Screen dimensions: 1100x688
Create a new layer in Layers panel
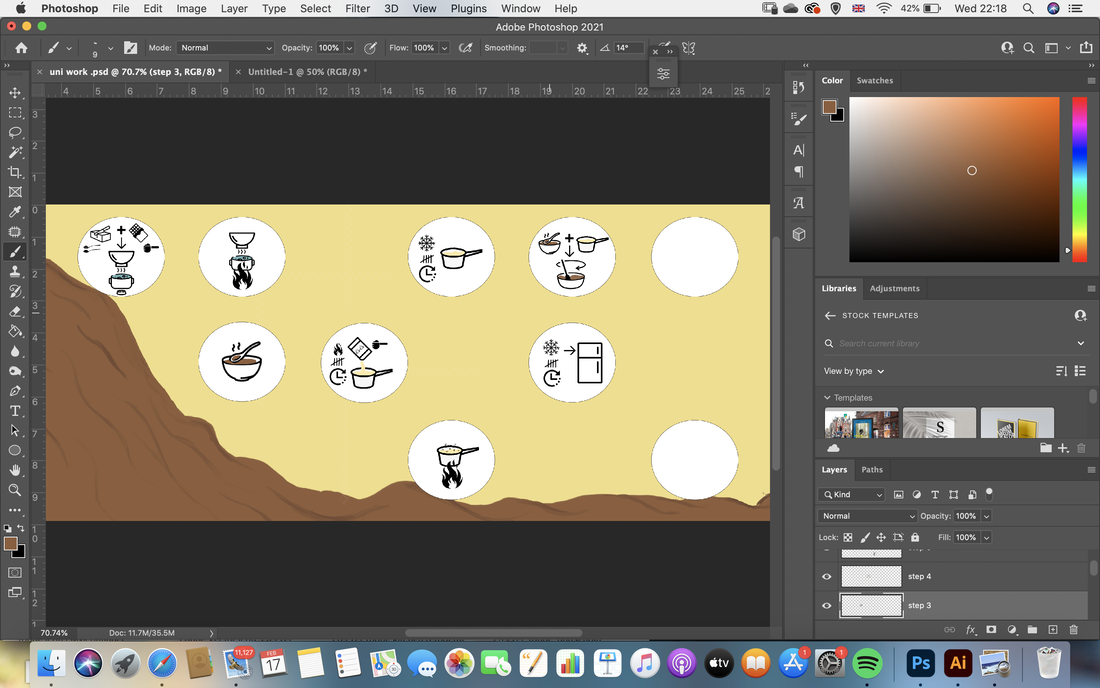click(1053, 630)
